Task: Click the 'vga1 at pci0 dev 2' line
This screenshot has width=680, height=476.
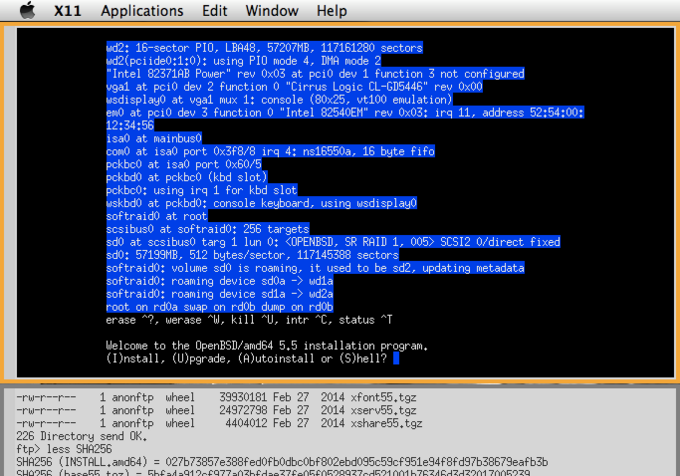Action: tap(294, 87)
